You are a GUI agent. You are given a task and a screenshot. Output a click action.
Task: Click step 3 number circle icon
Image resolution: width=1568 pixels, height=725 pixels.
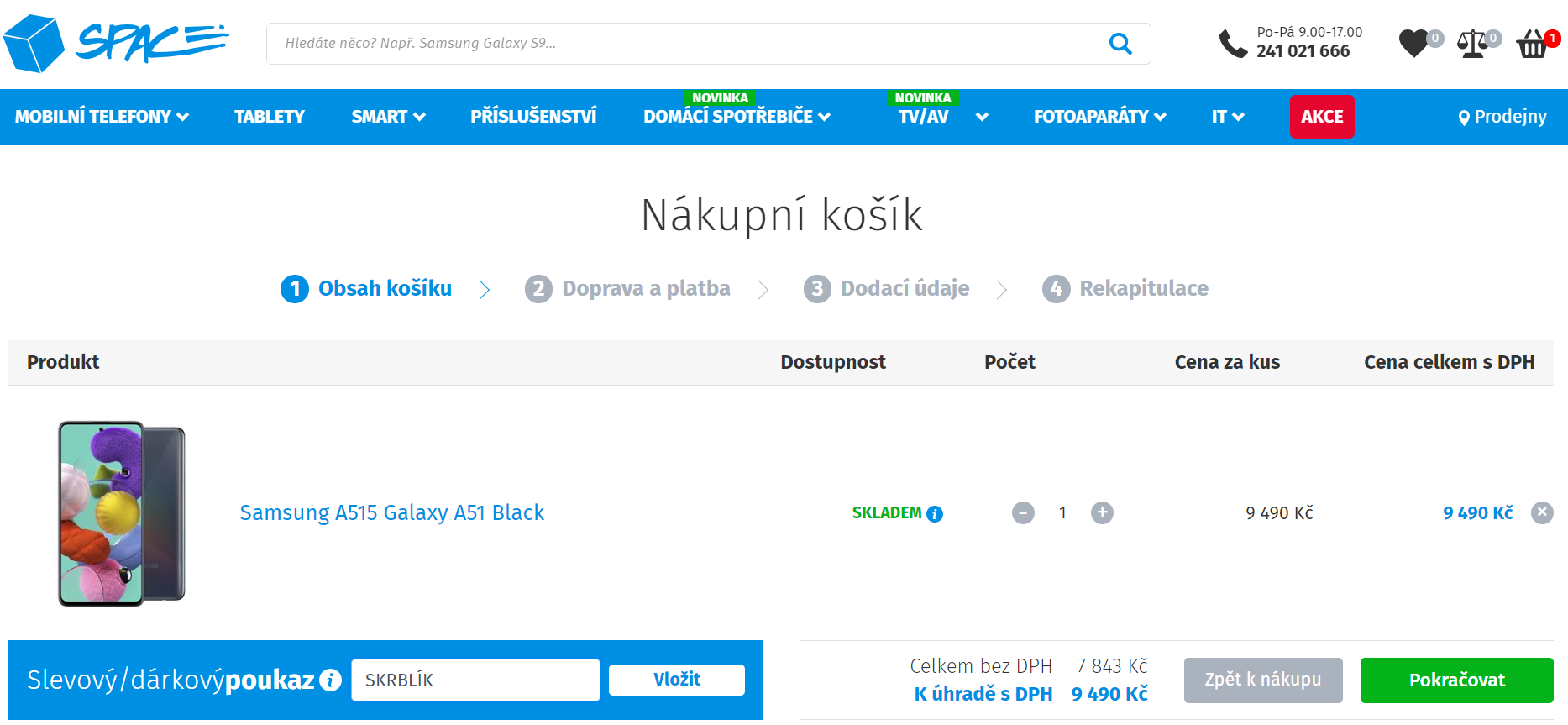click(817, 289)
